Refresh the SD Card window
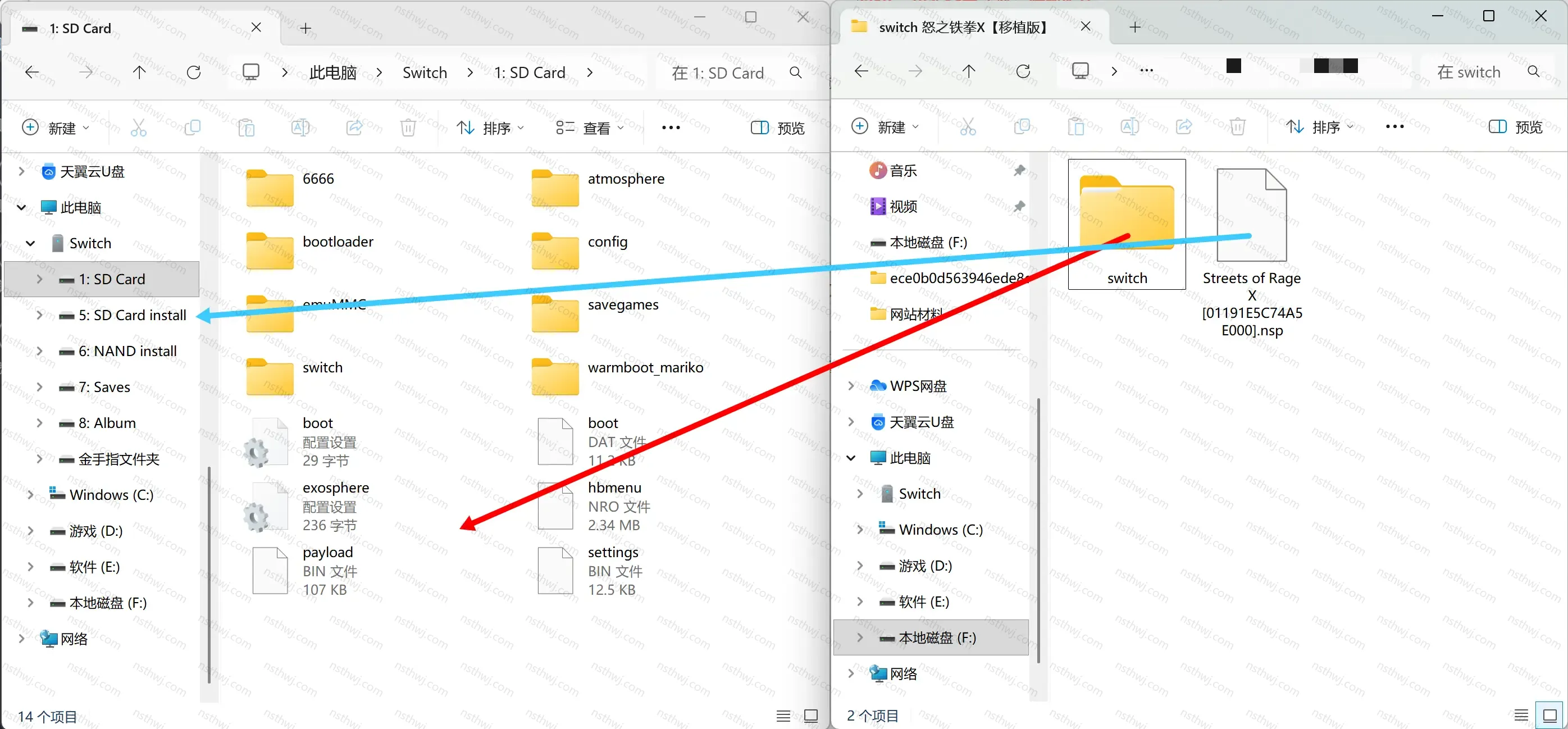1568x729 pixels. point(194,73)
